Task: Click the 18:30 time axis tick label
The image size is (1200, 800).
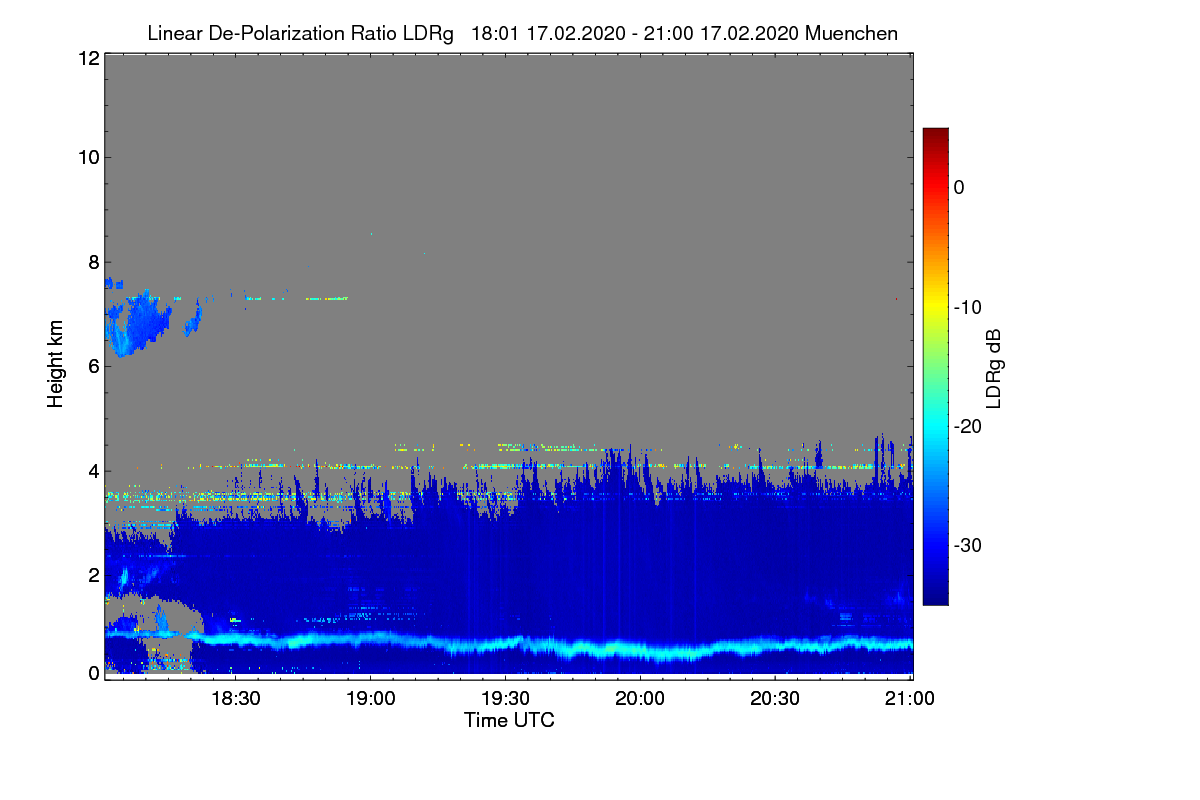Action: point(235,699)
